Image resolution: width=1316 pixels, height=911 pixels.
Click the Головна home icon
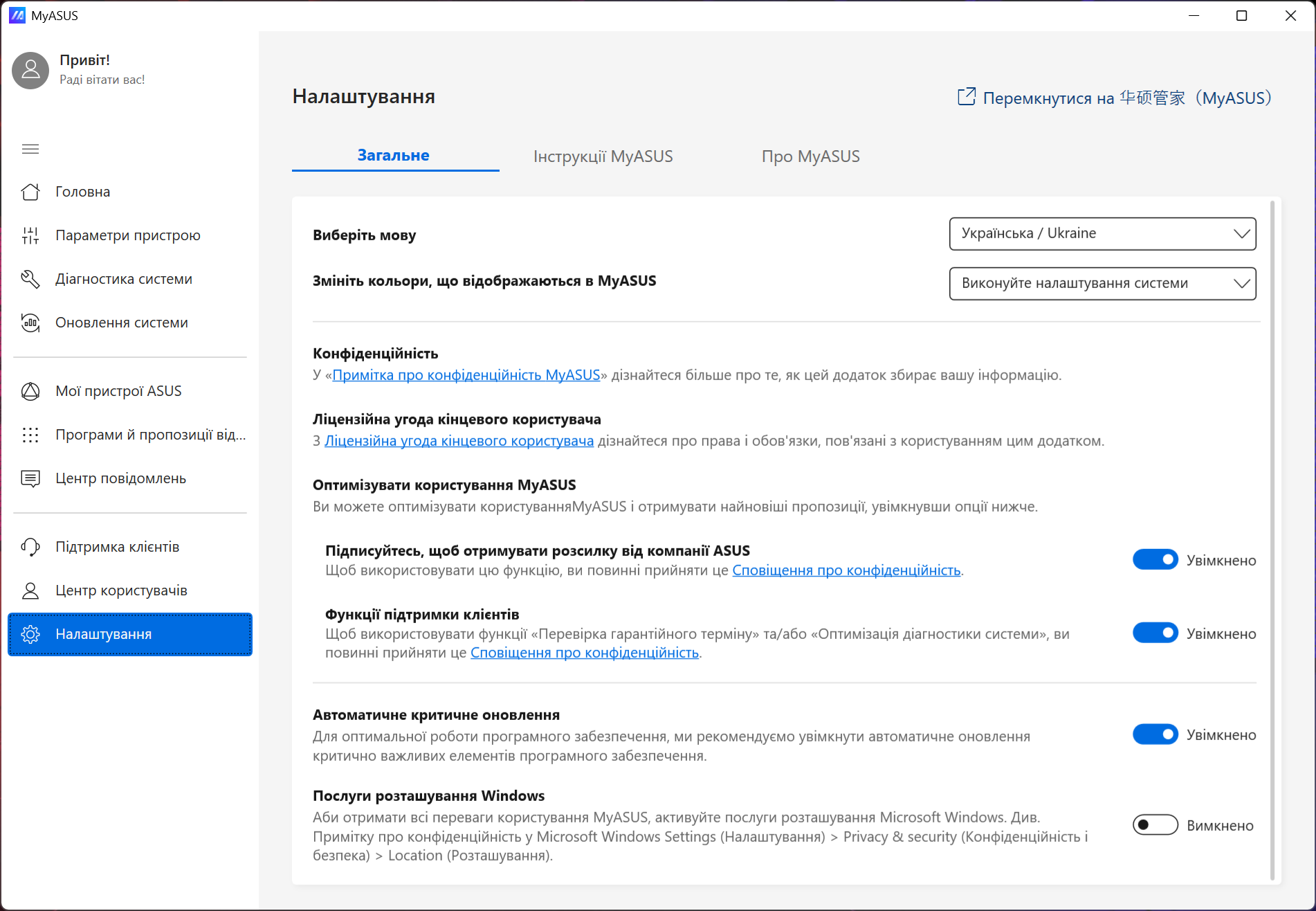30,192
